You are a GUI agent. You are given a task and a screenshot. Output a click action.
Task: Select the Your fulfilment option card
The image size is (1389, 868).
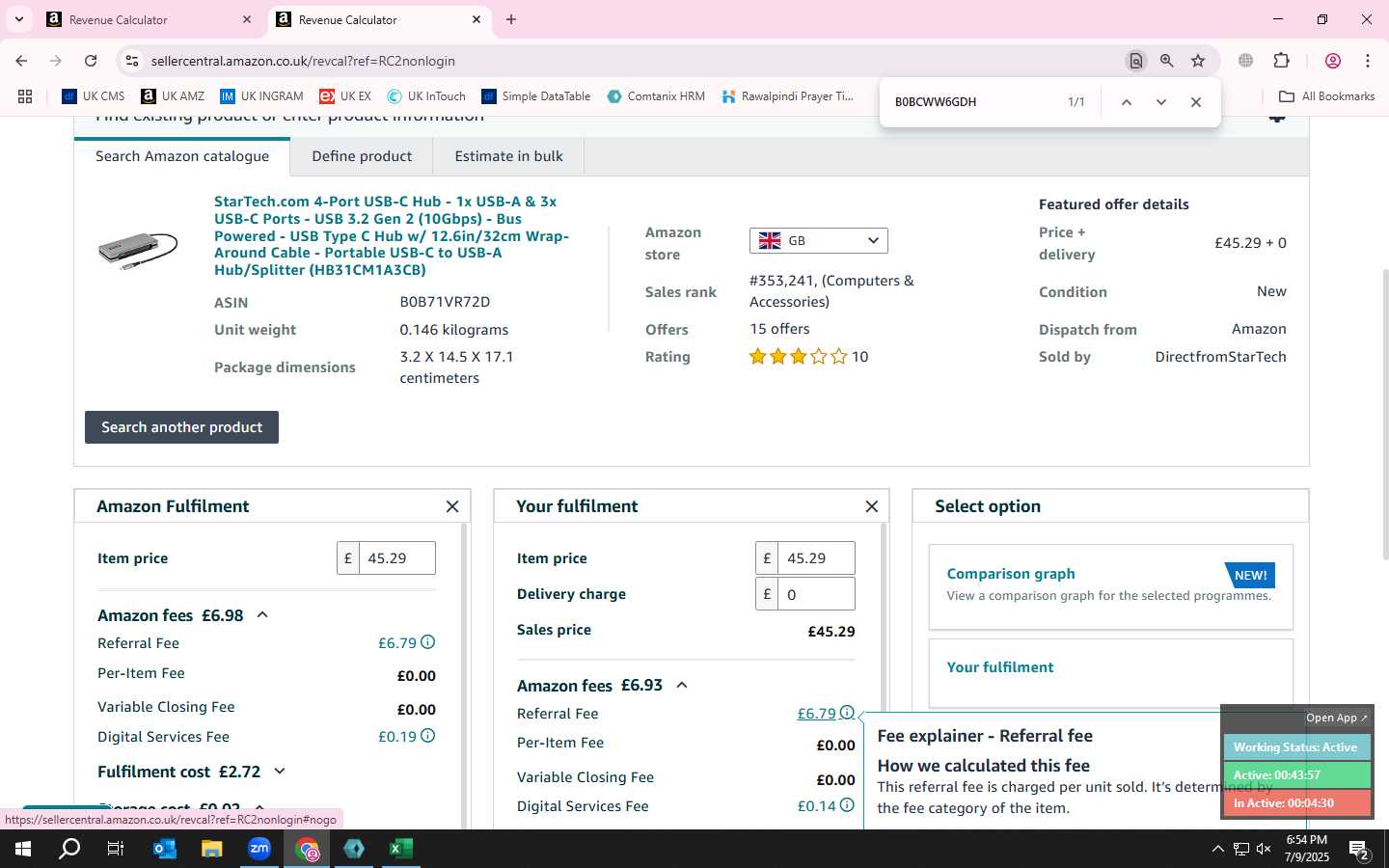[1110, 673]
